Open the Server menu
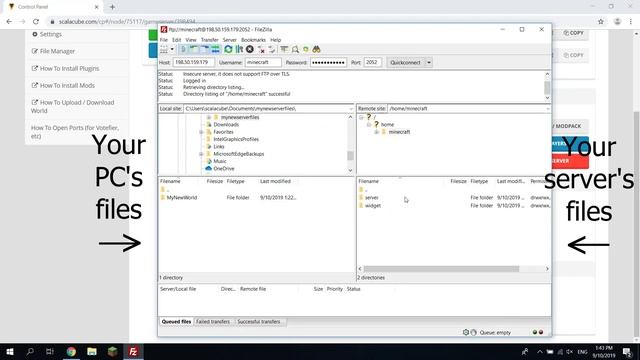640x360 pixels. pos(229,40)
